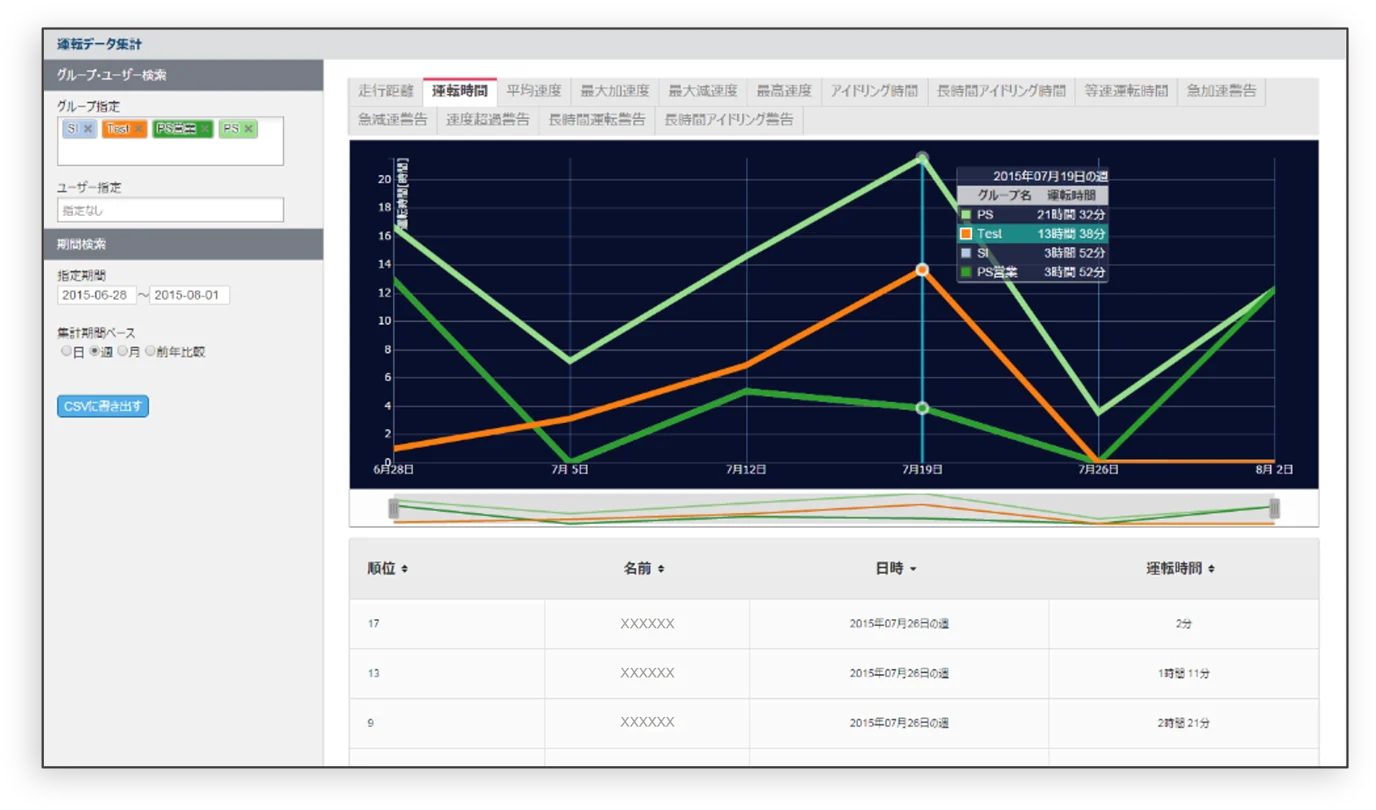Sort by 運転時間 column header arrows
This screenshot has width=1376, height=810.
coord(1211,569)
